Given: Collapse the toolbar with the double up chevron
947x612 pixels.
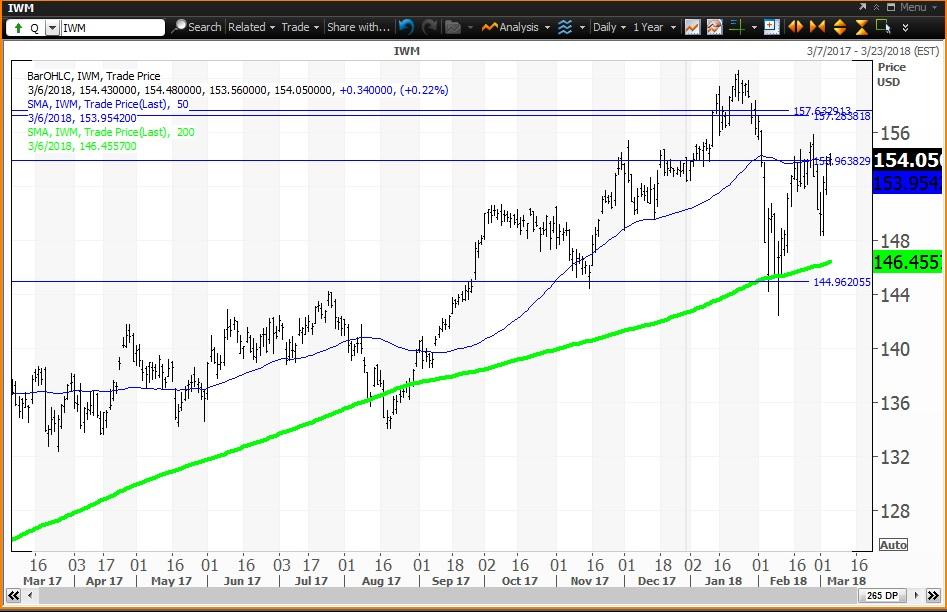Looking at the screenshot, I should pyautogui.click(x=876, y=7).
